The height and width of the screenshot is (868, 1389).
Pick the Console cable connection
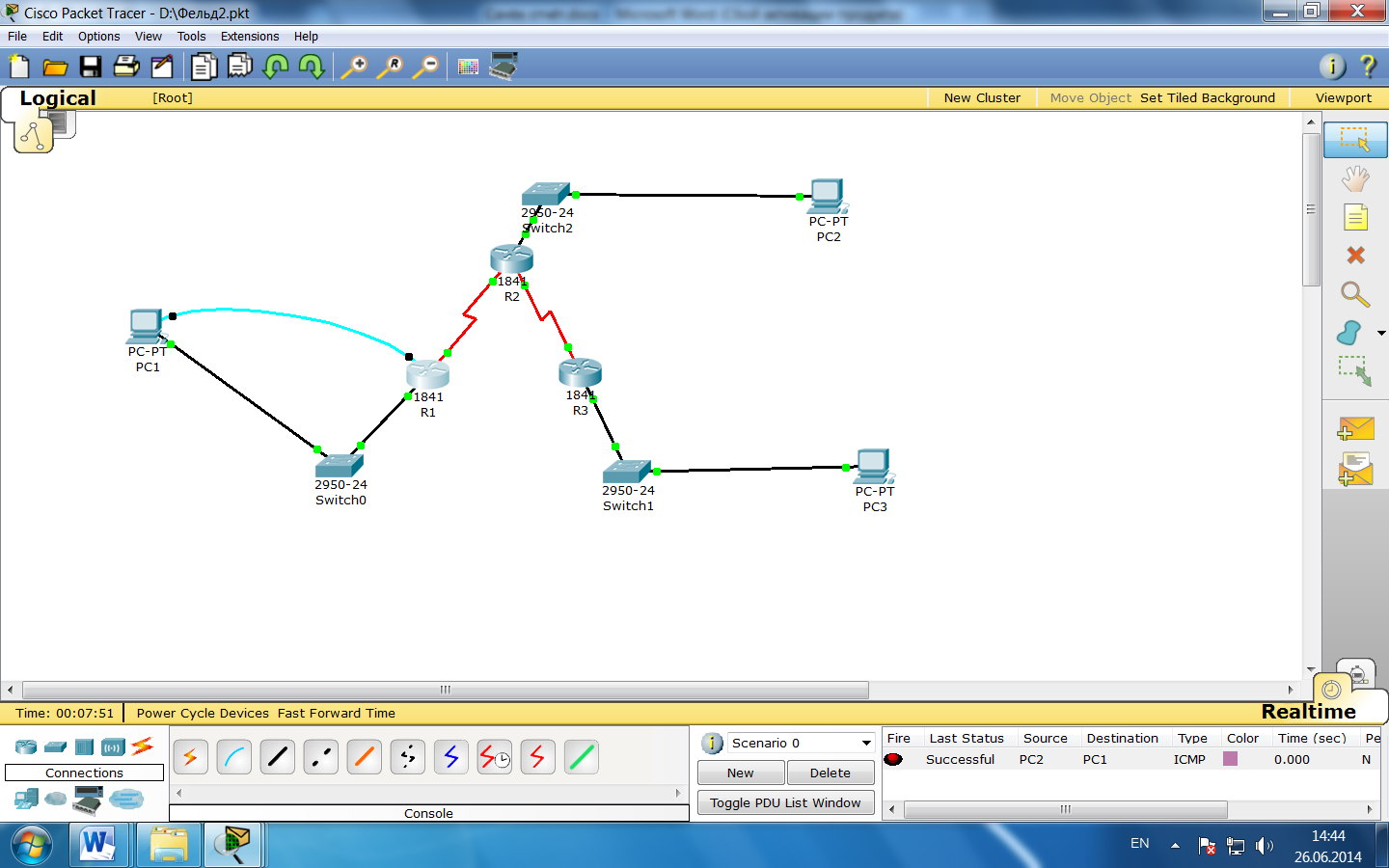233,757
